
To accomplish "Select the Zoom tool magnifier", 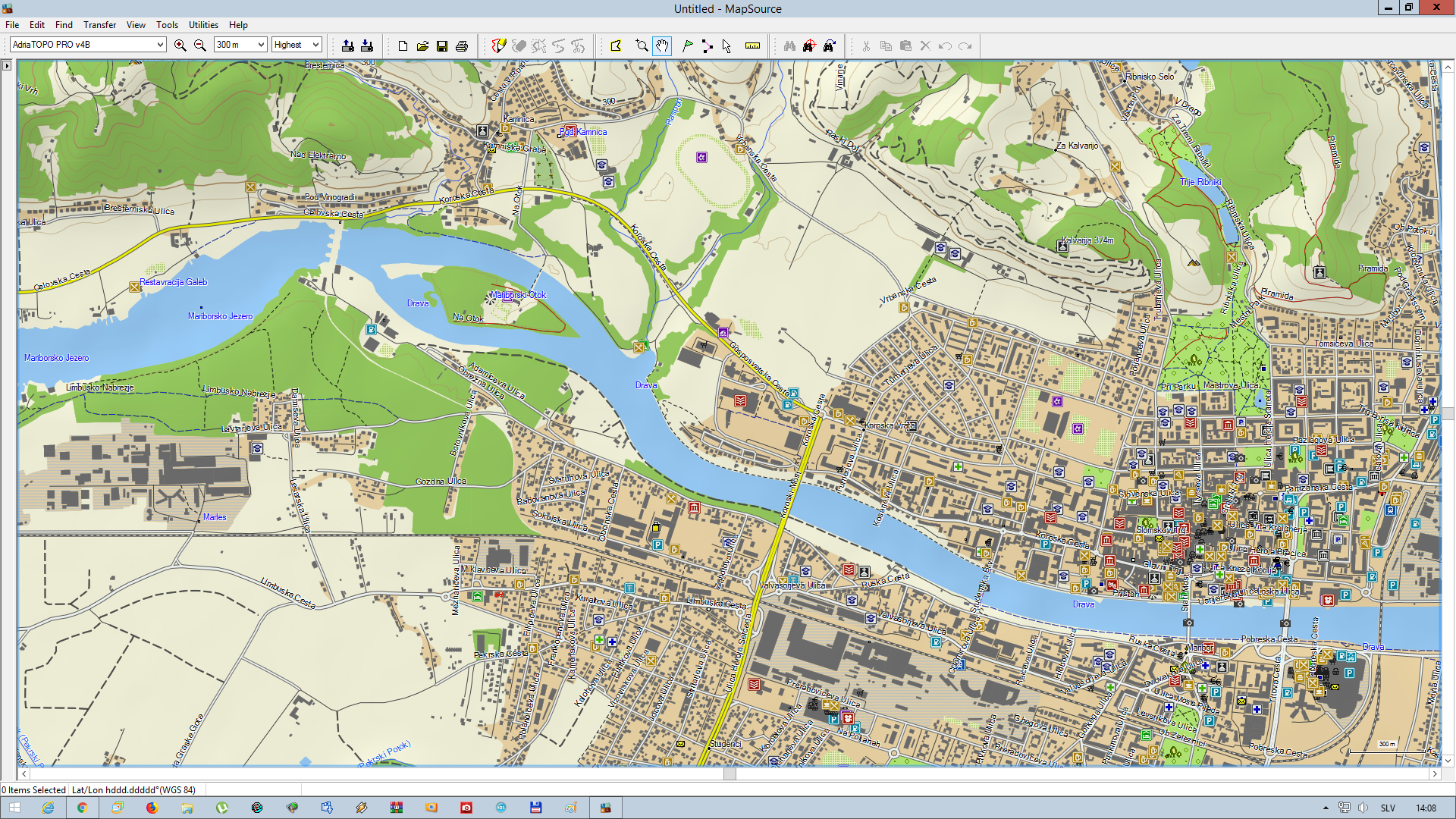I will coord(642,45).
